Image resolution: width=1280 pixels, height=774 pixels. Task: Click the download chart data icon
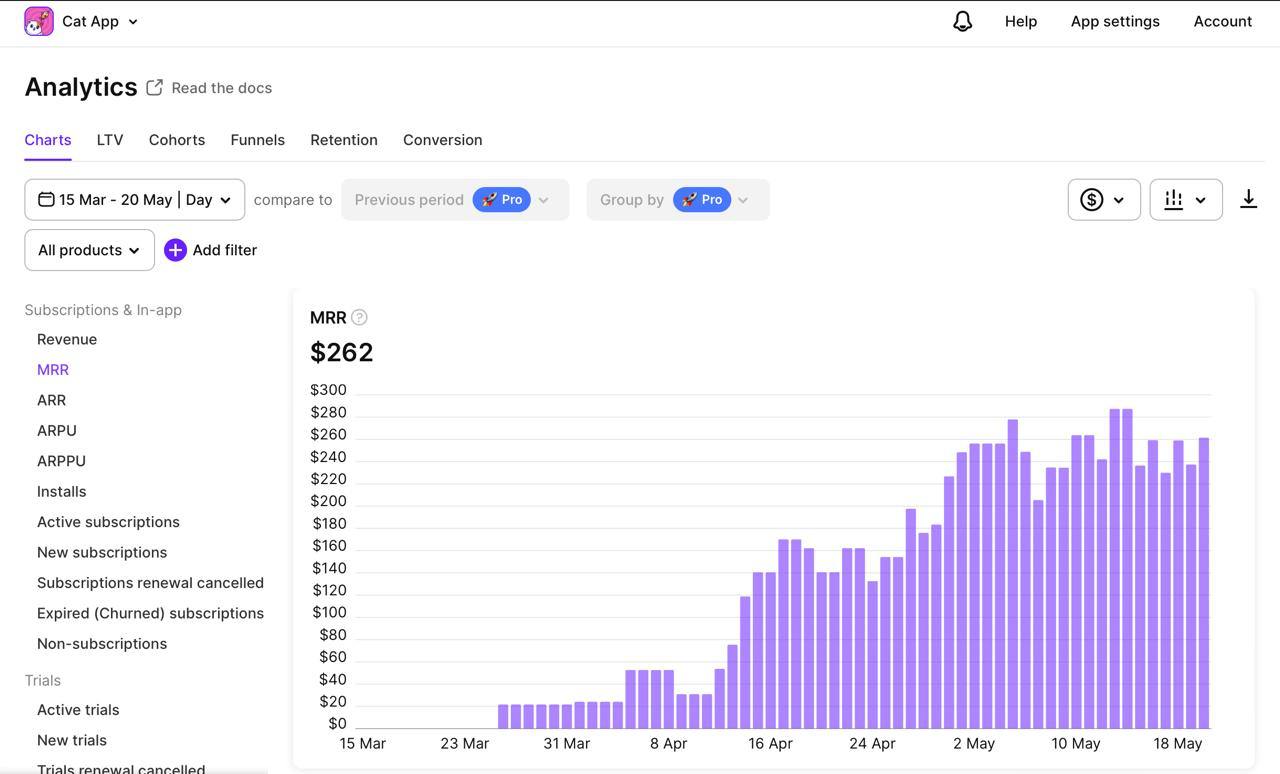pos(1248,200)
